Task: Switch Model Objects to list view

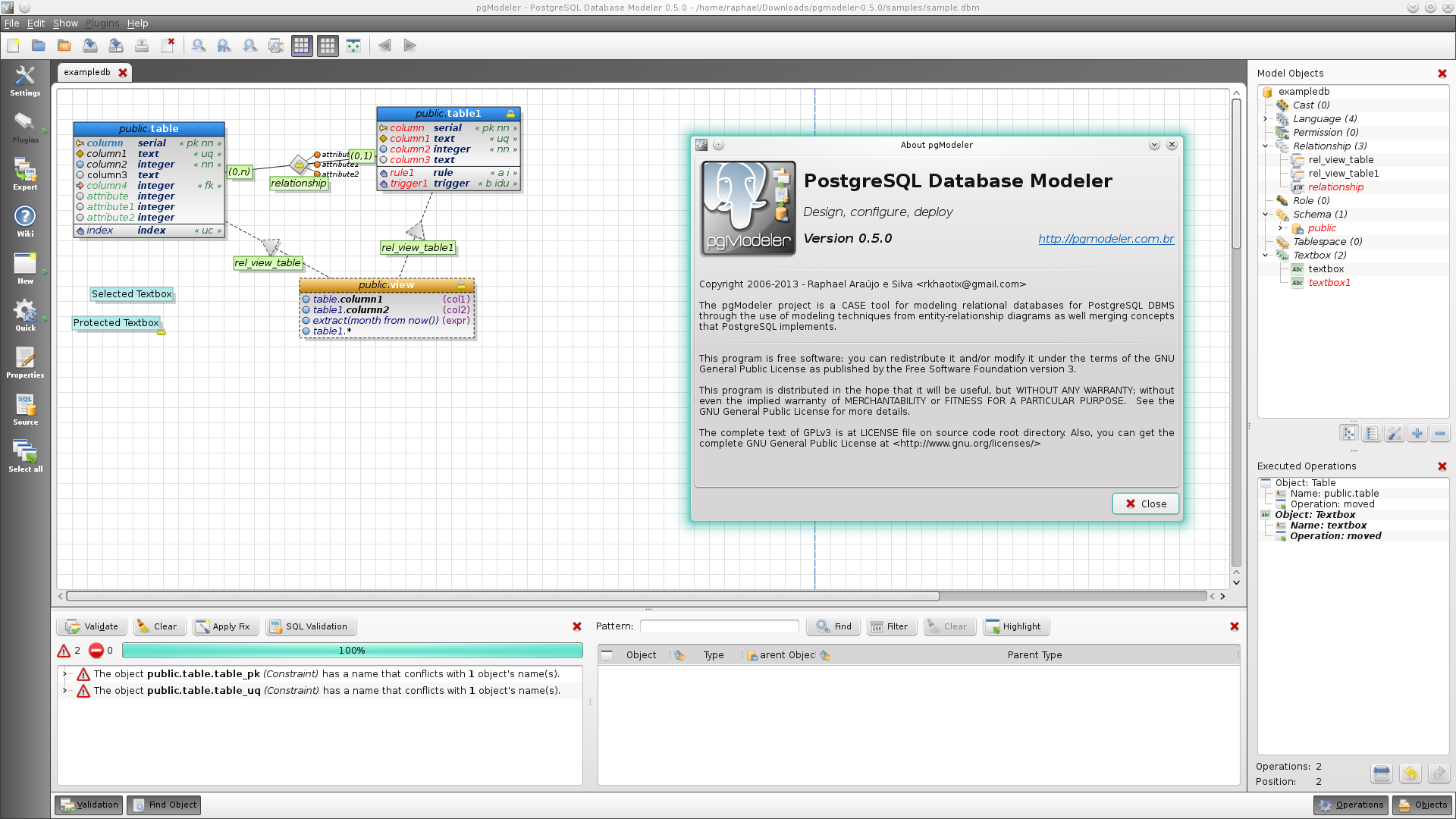Action: [1372, 434]
